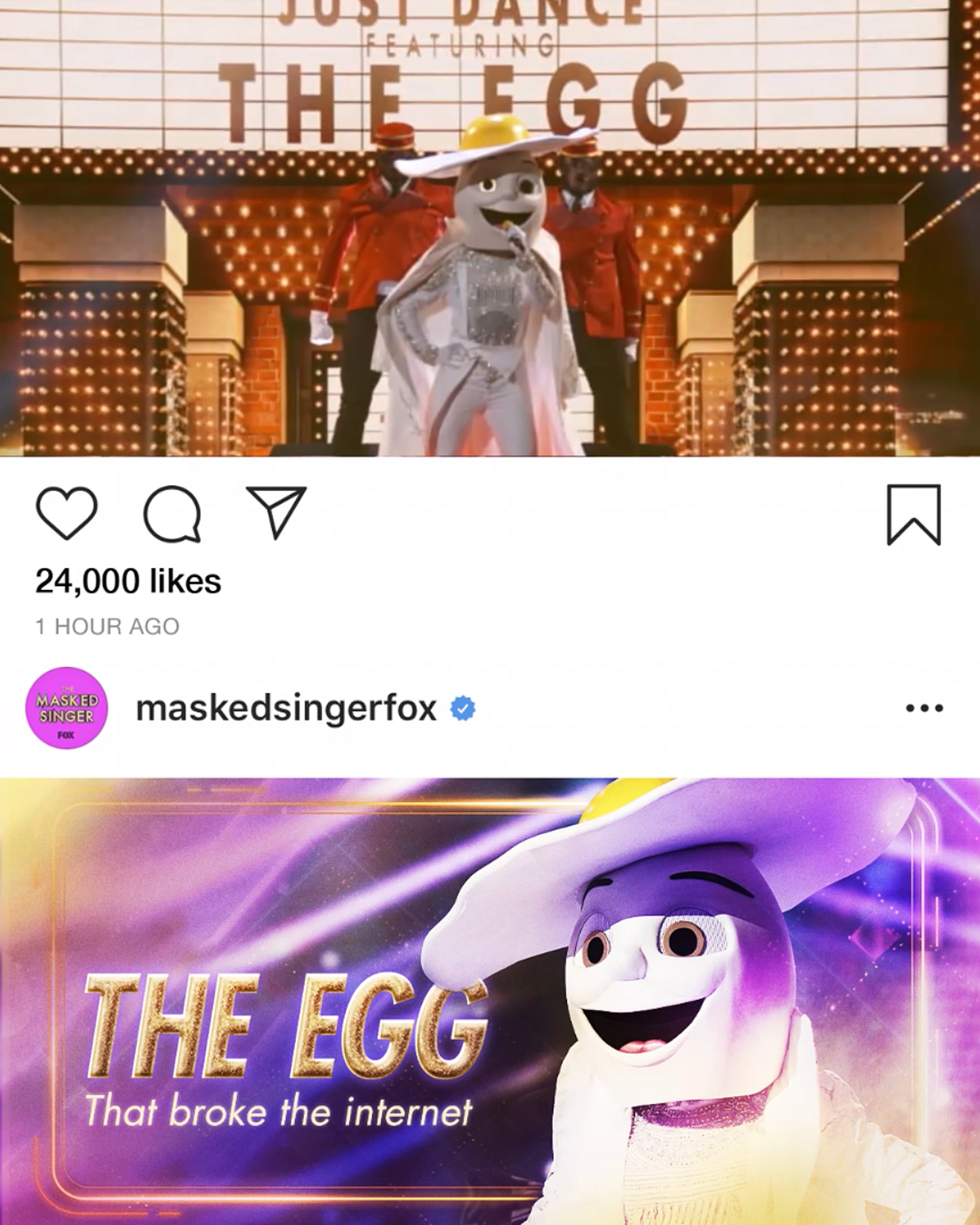Like the post with the heart icon
The image size is (980, 1225).
[x=67, y=512]
